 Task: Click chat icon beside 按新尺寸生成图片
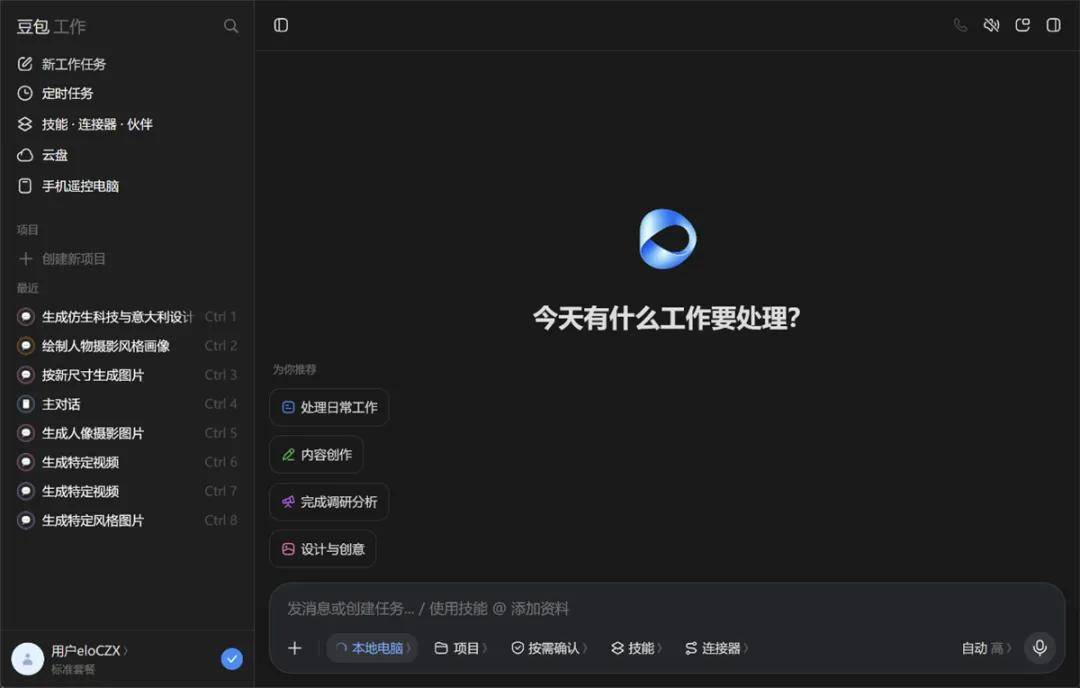point(25,375)
